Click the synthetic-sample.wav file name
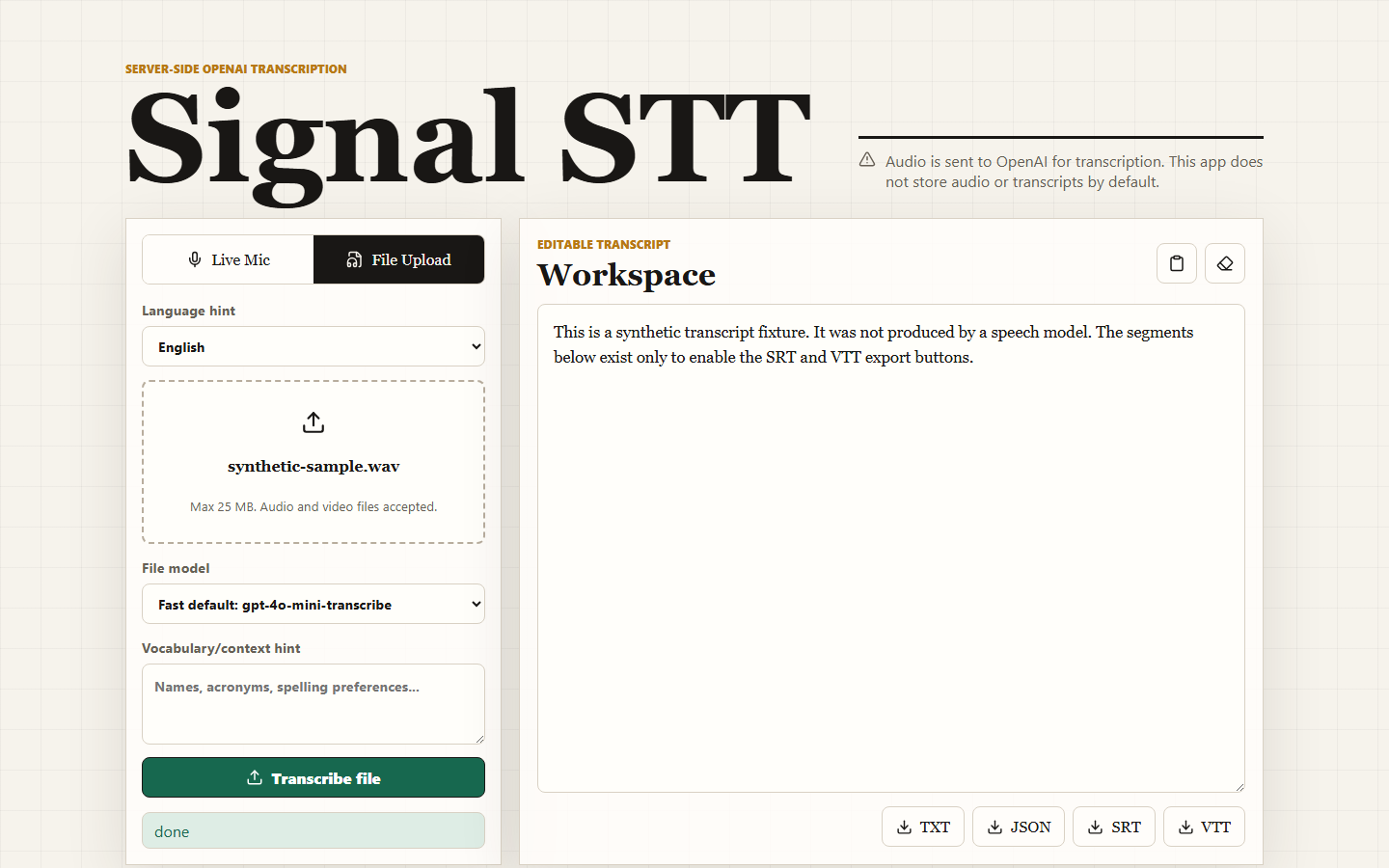The height and width of the screenshot is (868, 1389). [313, 467]
